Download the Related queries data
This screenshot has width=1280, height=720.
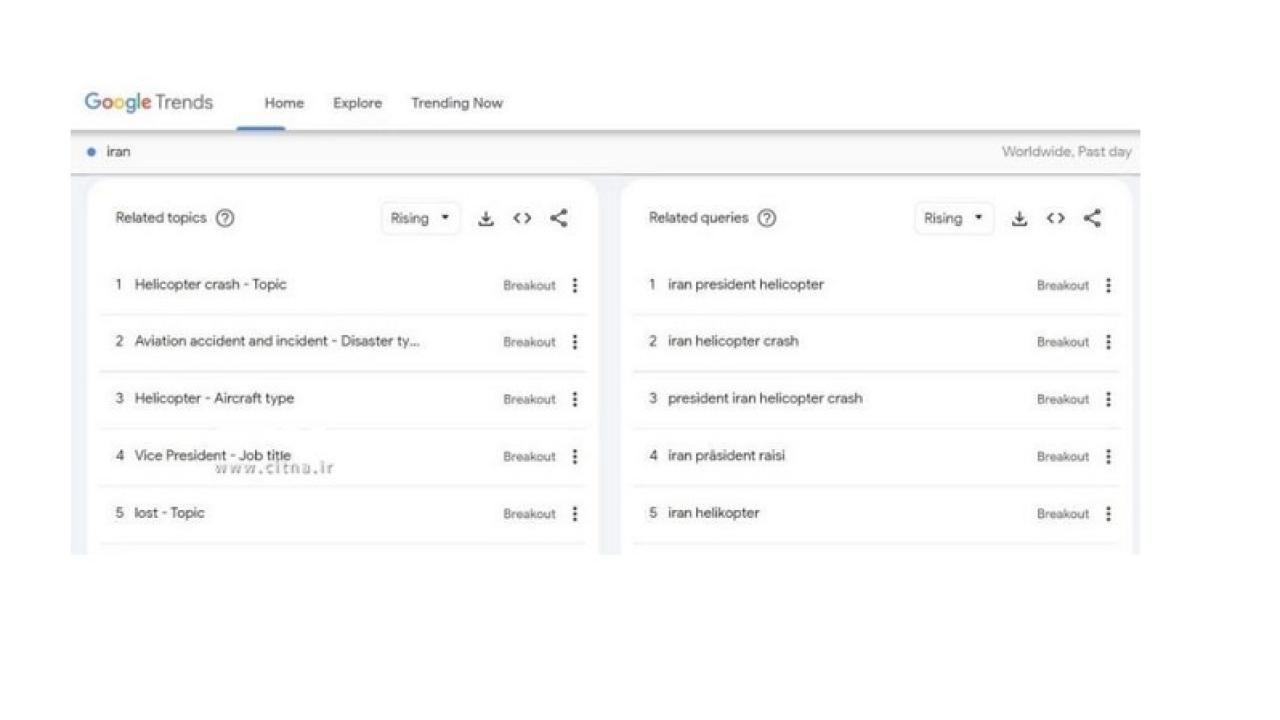coord(1019,218)
